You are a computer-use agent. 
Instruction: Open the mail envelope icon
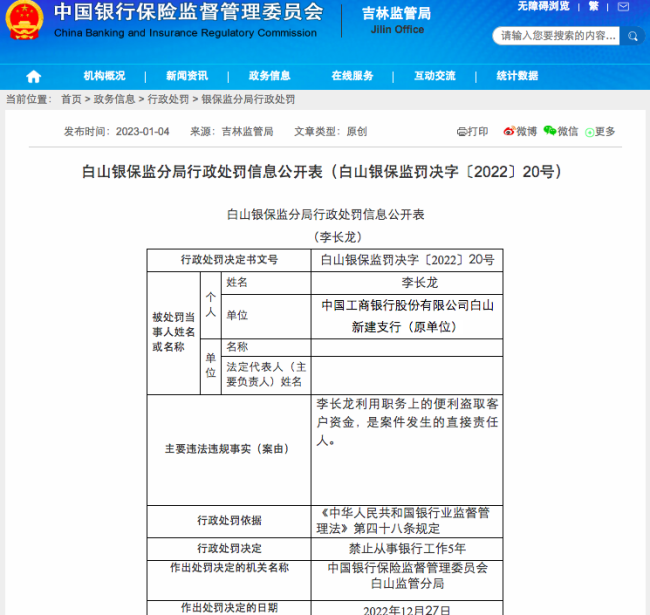pyautogui.click(x=623, y=7)
